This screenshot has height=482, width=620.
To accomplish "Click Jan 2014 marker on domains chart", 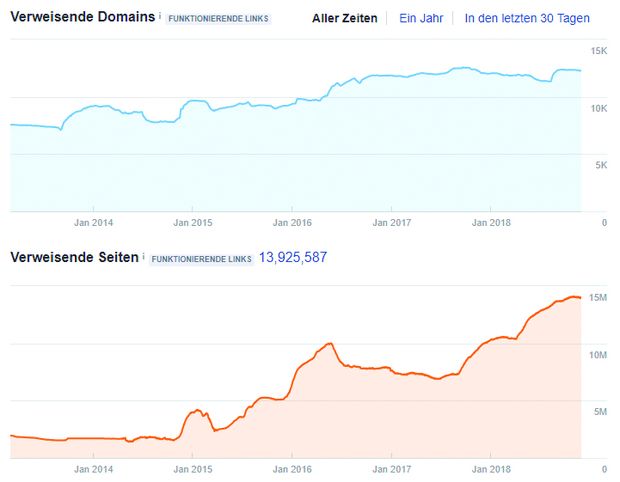I will pos(93,223).
